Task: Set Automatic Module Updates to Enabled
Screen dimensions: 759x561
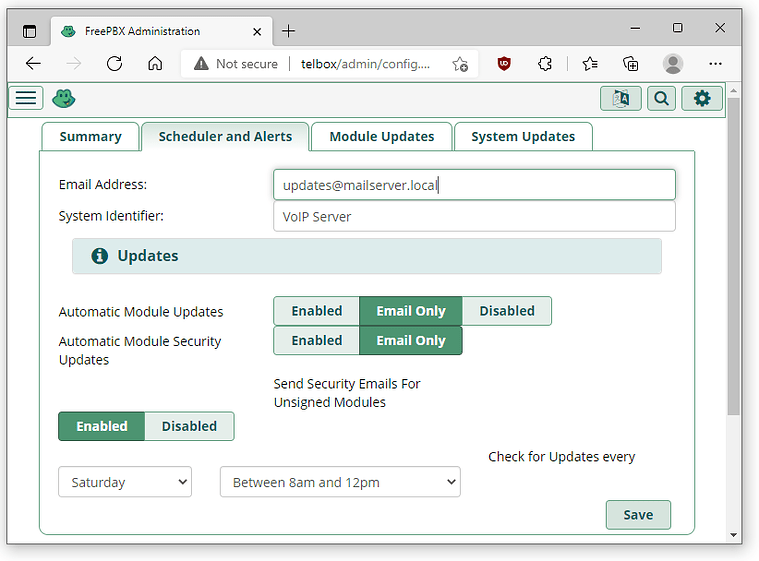Action: (316, 311)
